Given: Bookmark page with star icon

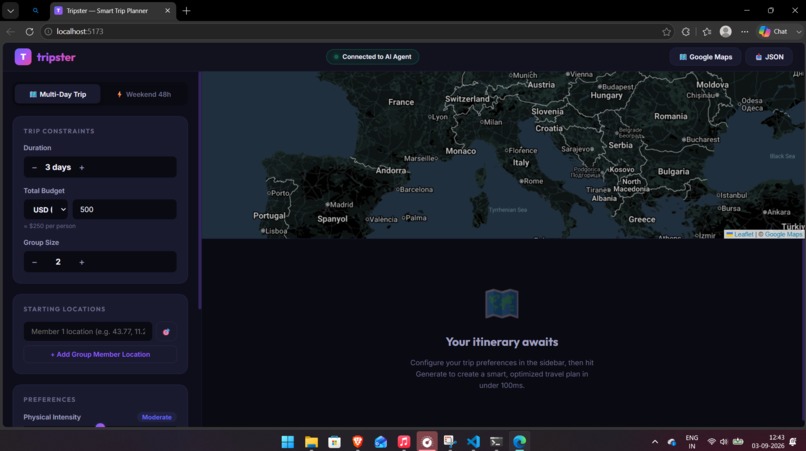Looking at the screenshot, I should [666, 31].
